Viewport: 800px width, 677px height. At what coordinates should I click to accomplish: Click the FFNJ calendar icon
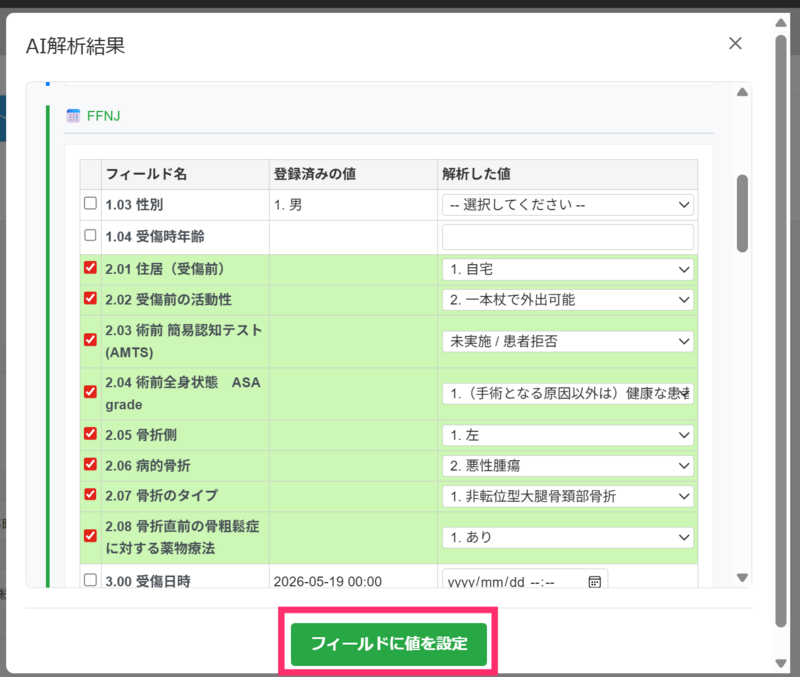(73, 116)
